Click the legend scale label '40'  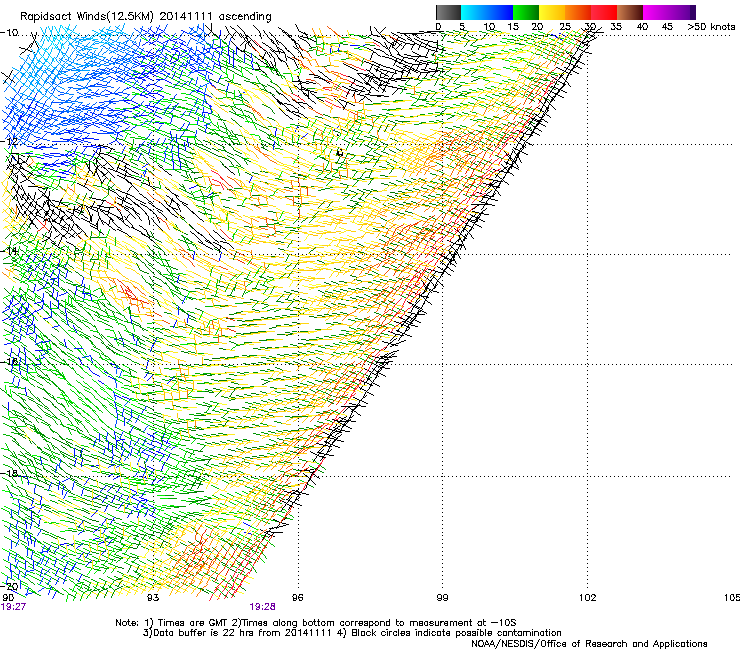[x=642, y=27]
